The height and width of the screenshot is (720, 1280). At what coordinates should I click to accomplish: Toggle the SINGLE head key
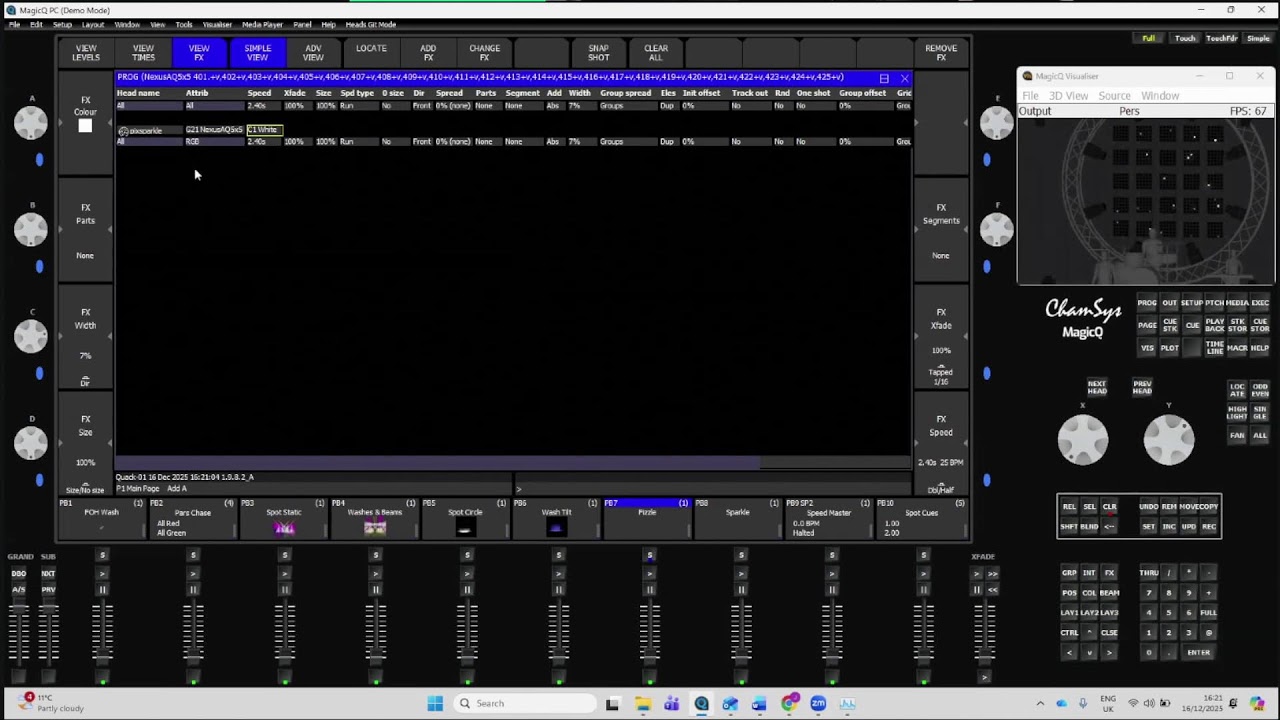pyautogui.click(x=1260, y=412)
